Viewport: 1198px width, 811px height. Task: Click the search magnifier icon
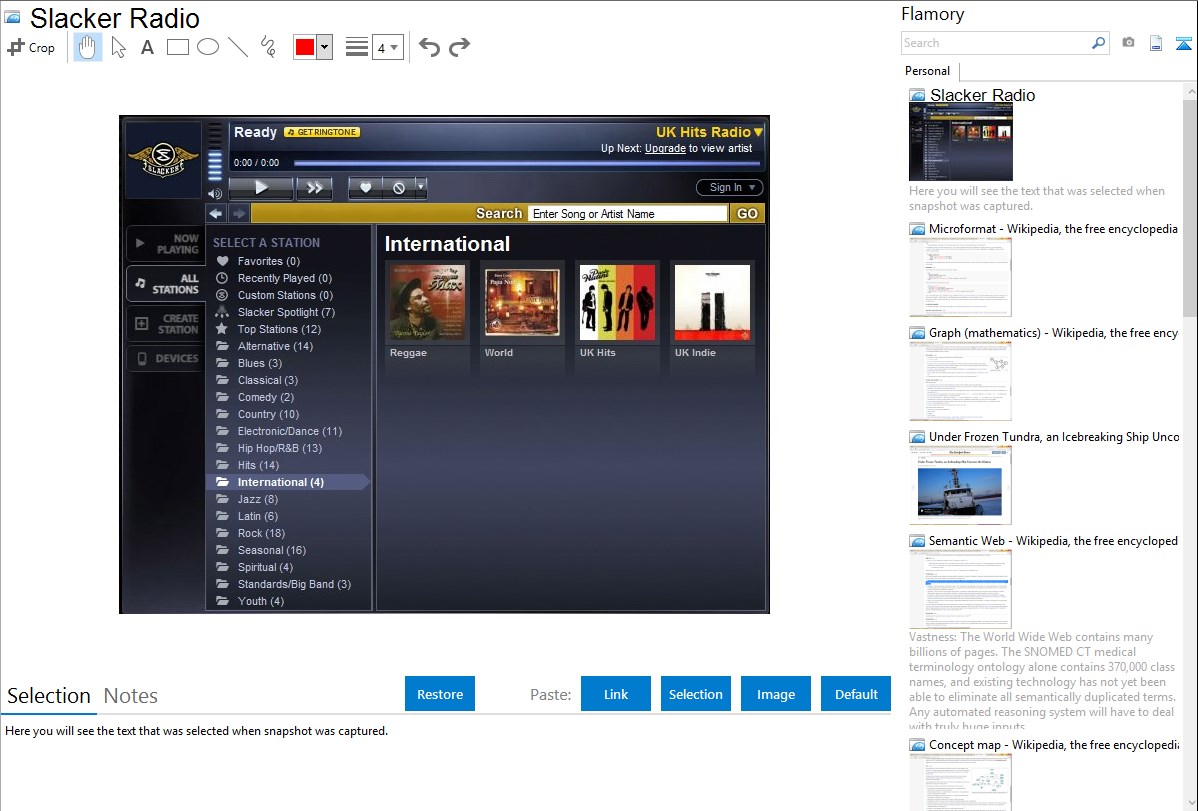pos(1099,43)
